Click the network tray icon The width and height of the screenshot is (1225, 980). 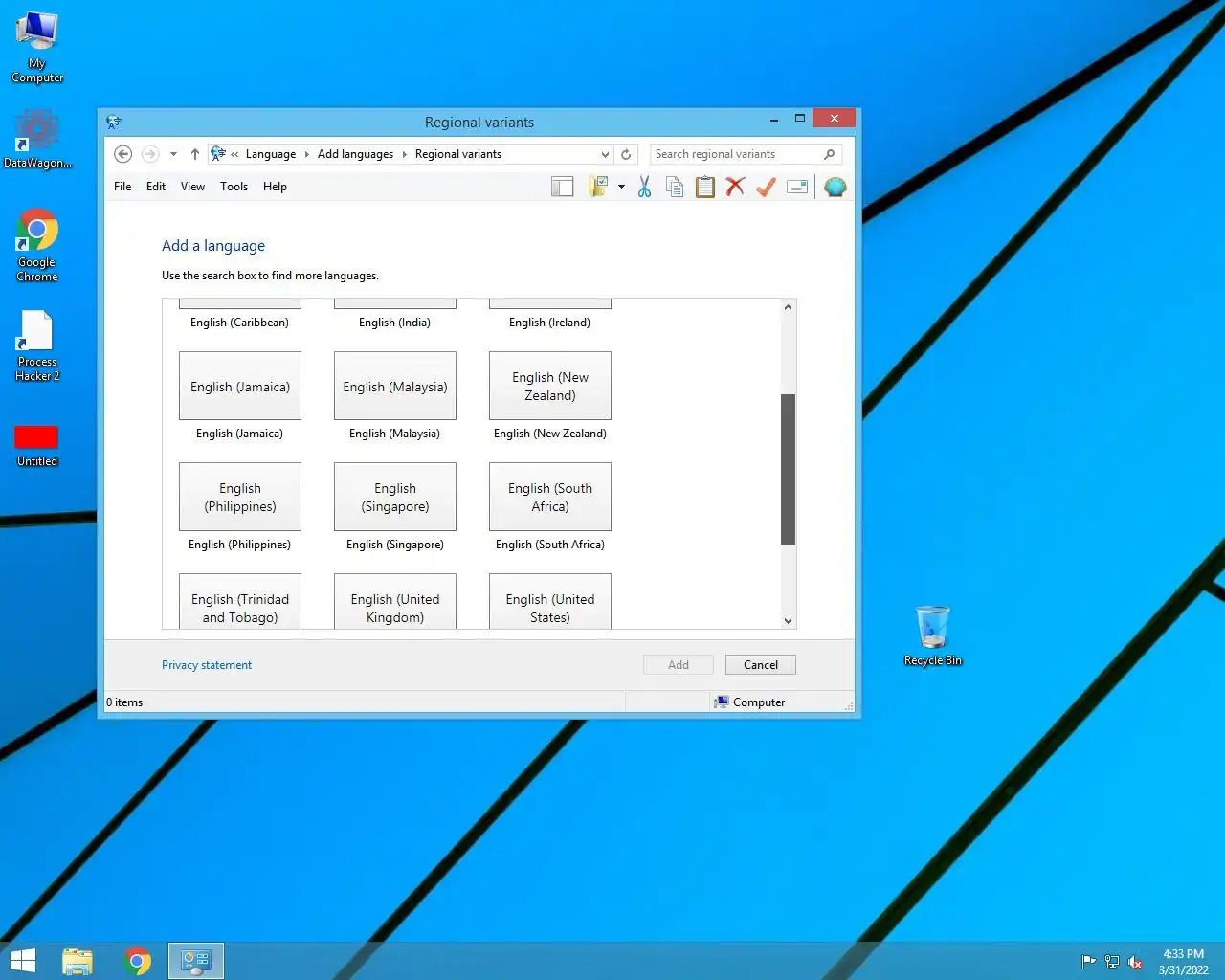point(1112,962)
